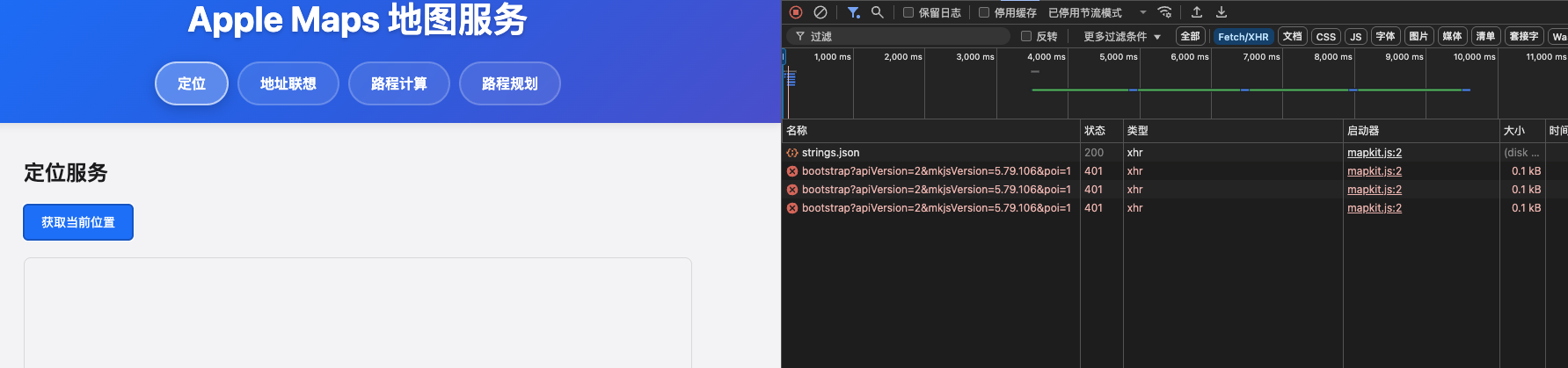Image resolution: width=1568 pixels, height=368 pixels.
Task: Select Fetch/XHR request type filter
Action: pyautogui.click(x=1243, y=36)
